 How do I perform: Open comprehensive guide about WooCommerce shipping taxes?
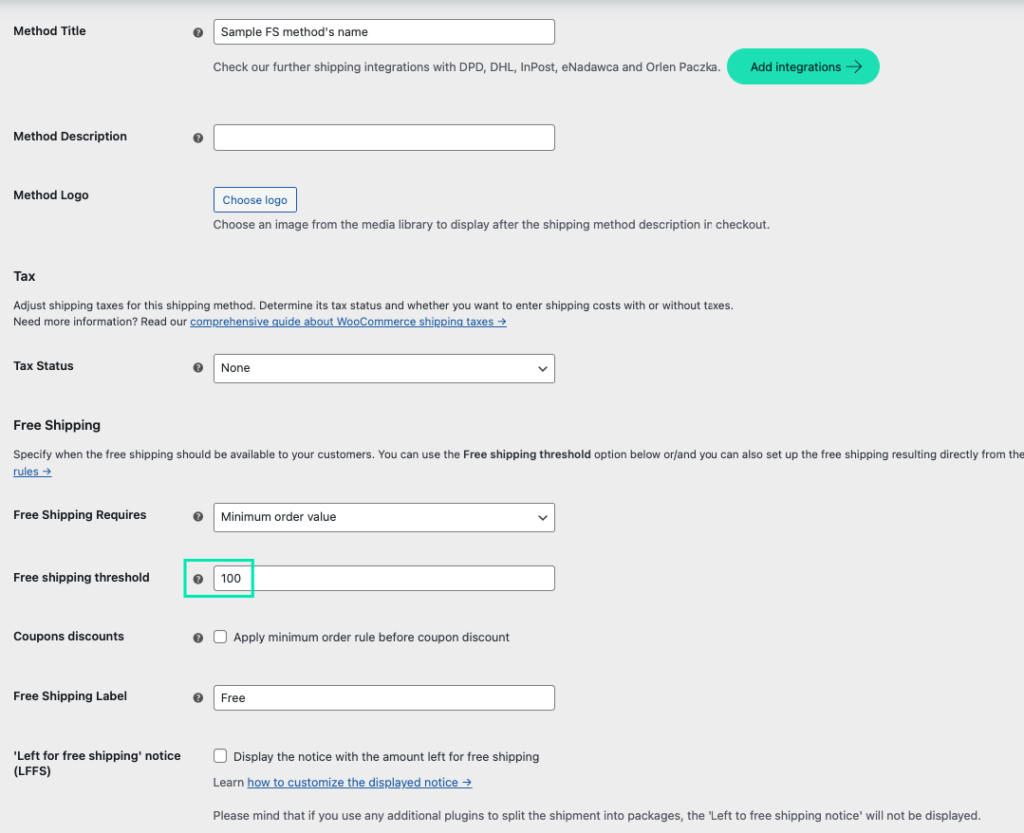point(348,322)
